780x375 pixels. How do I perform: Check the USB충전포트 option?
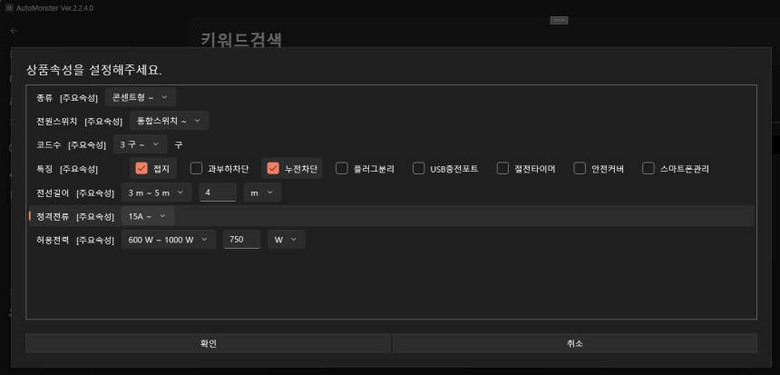[x=418, y=169]
